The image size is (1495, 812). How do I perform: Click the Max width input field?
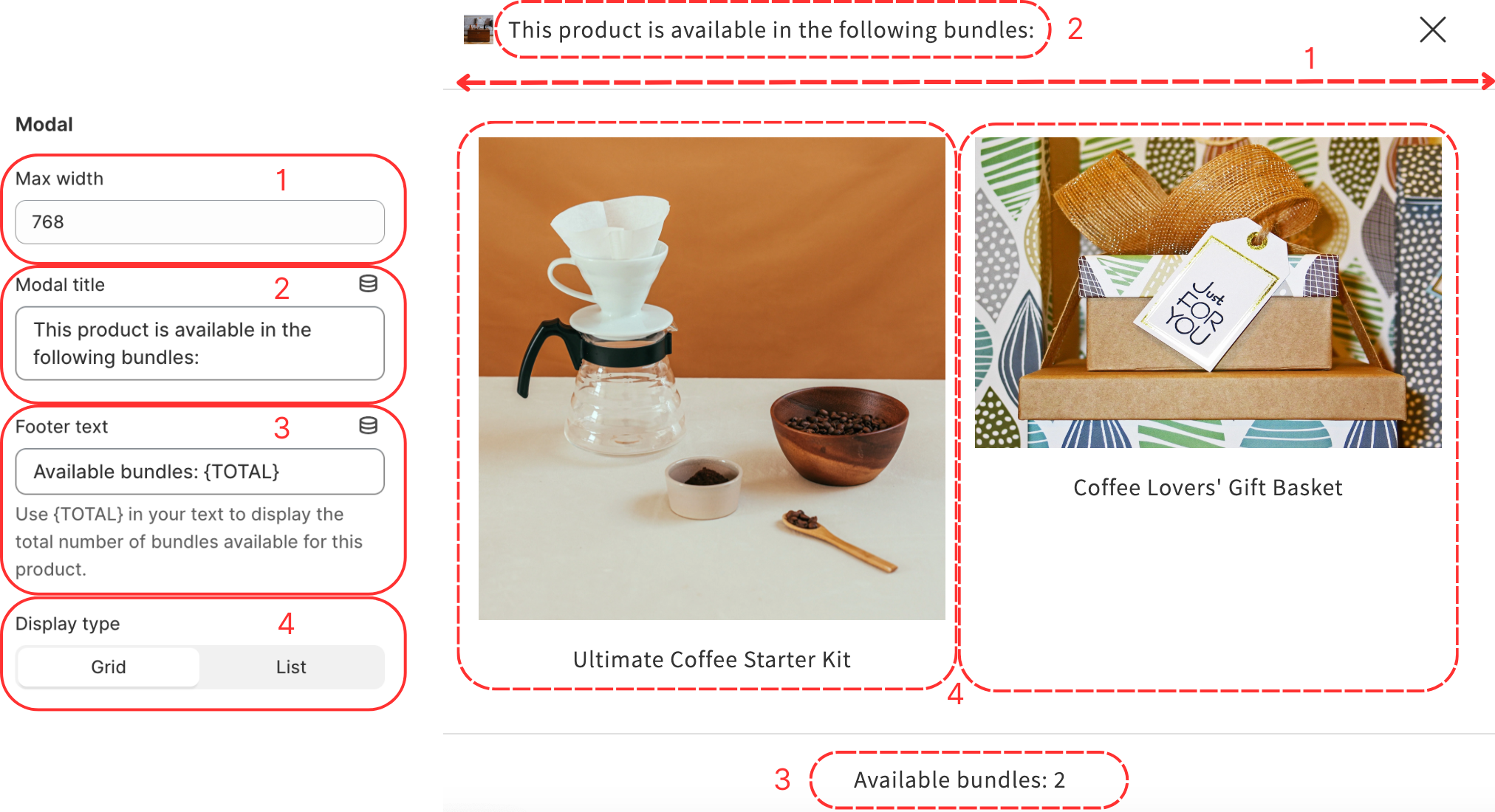199,222
